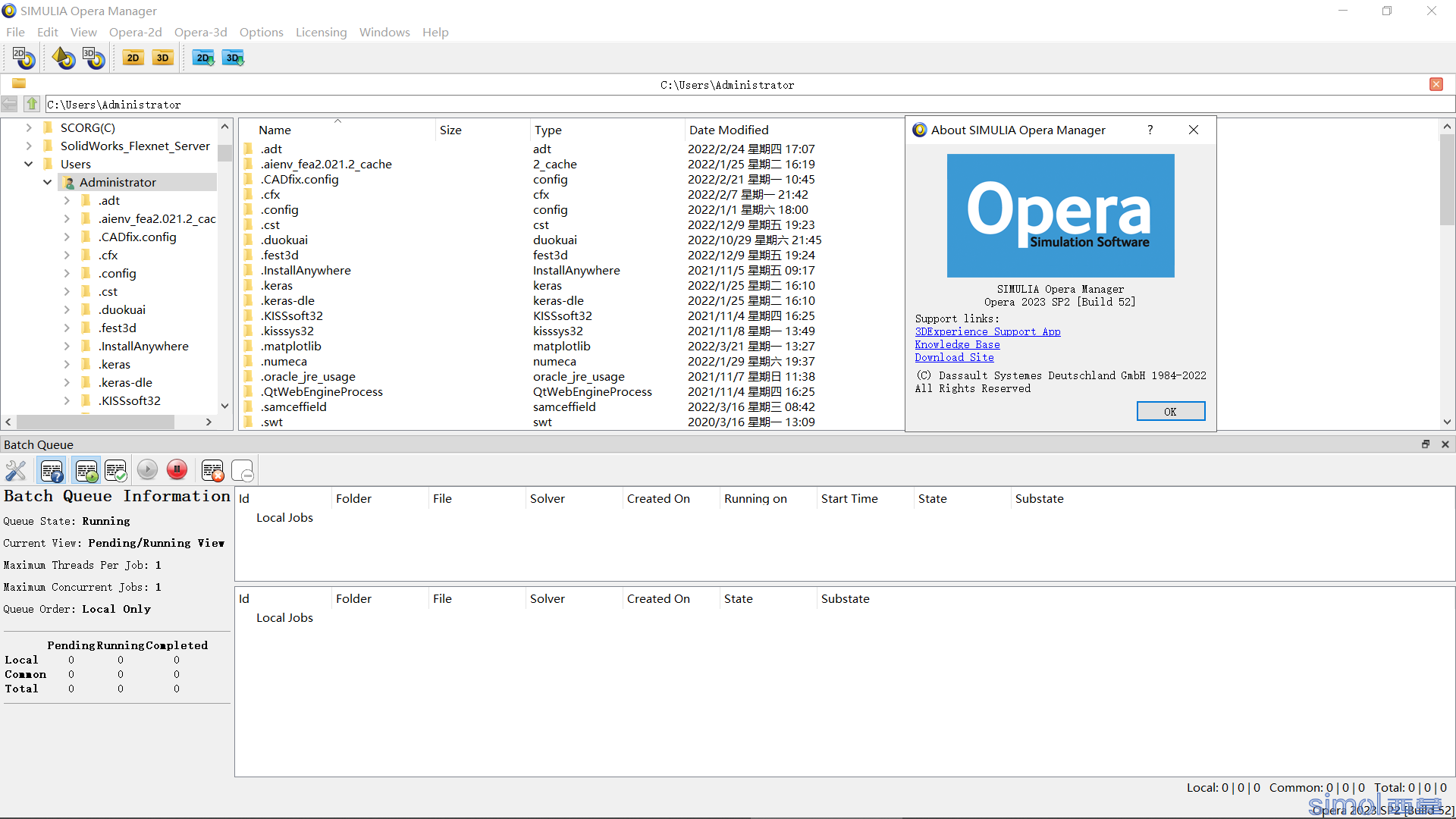This screenshot has width=1456, height=819.
Task: Sort file list by Date Modified column
Action: click(x=793, y=130)
